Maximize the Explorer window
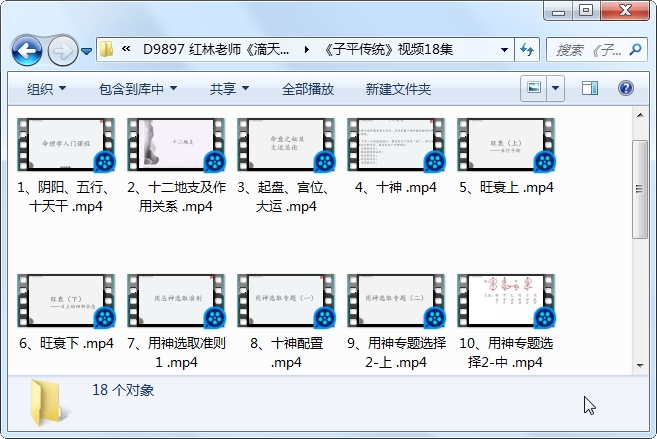Viewport: 657px width, 439px height. coord(586,11)
